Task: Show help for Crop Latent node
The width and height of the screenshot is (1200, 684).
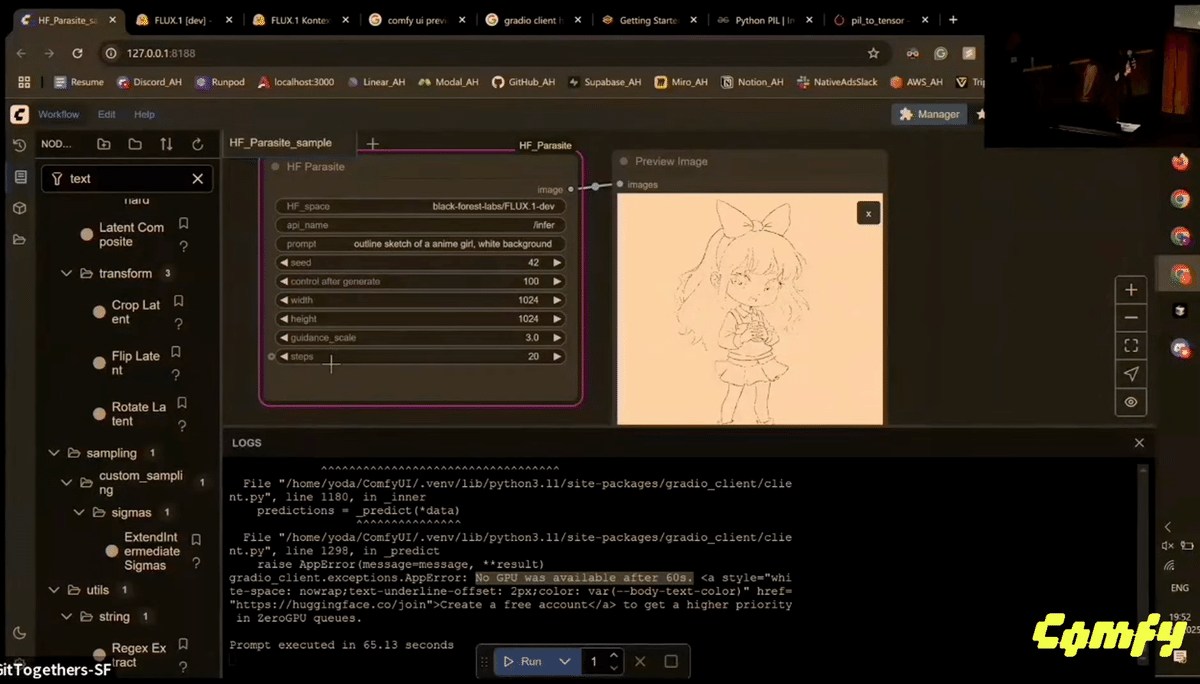Action: [179, 324]
